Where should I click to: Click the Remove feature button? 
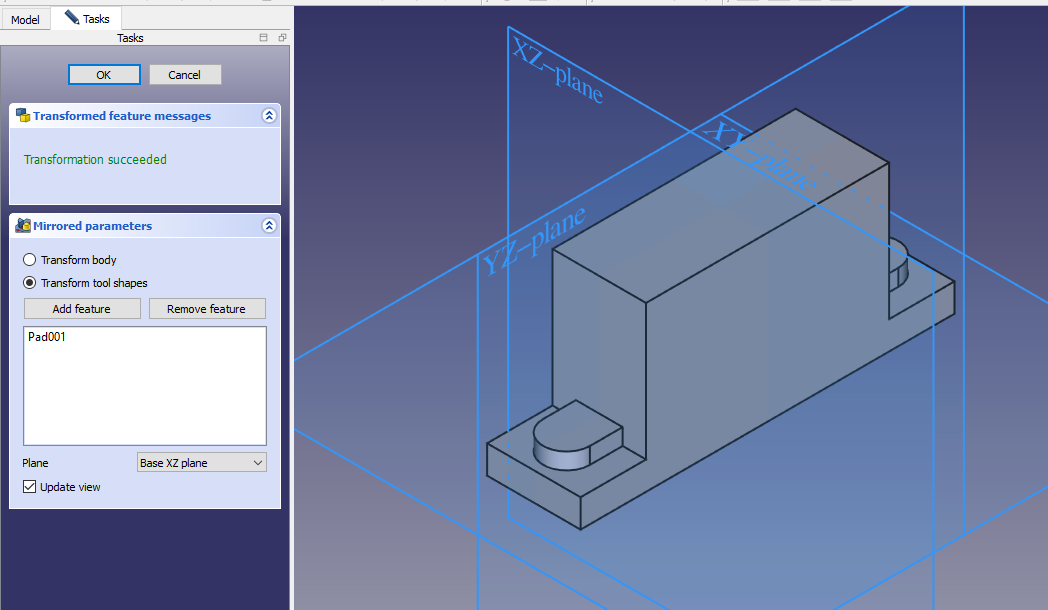click(x=207, y=309)
